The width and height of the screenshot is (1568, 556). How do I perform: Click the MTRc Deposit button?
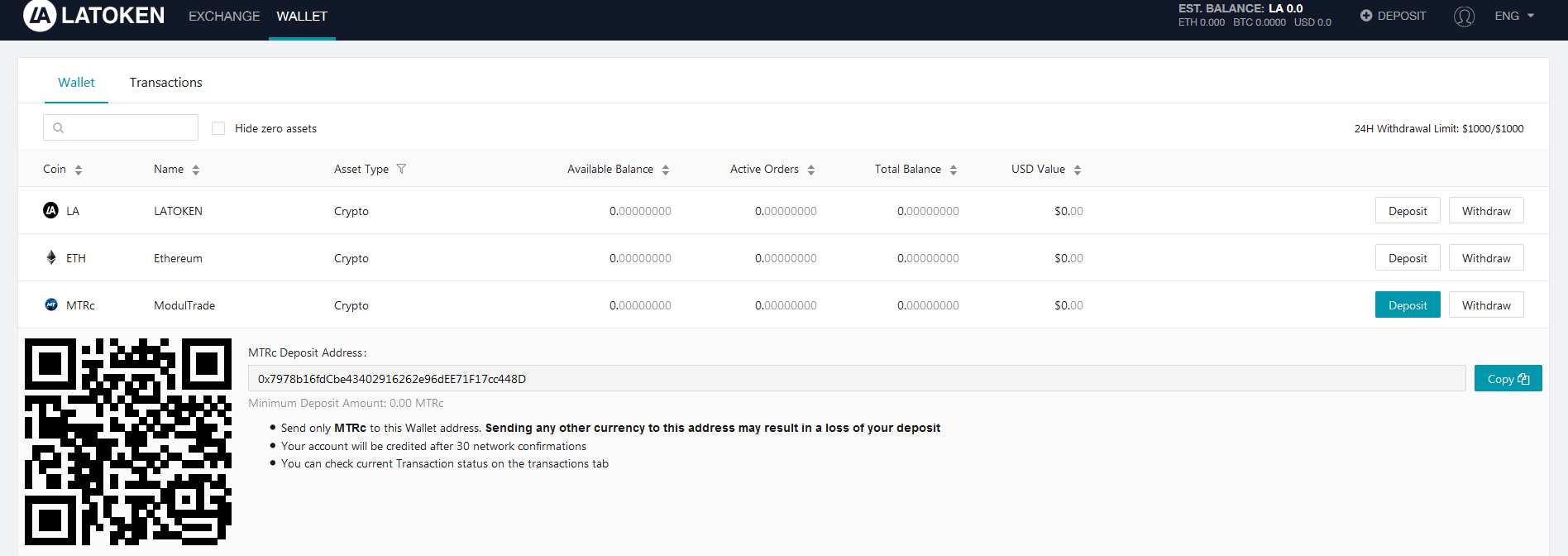point(1408,304)
